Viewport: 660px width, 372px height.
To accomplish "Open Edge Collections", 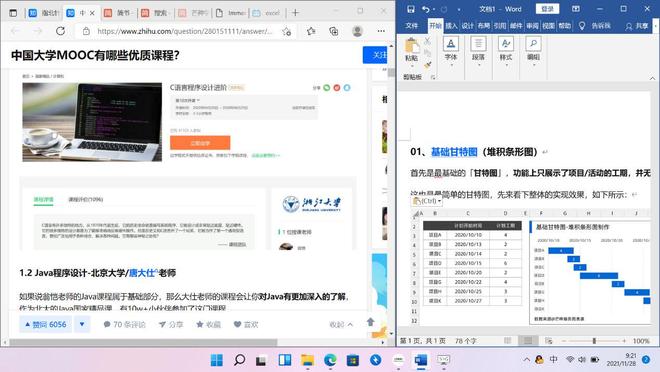I will (334, 31).
